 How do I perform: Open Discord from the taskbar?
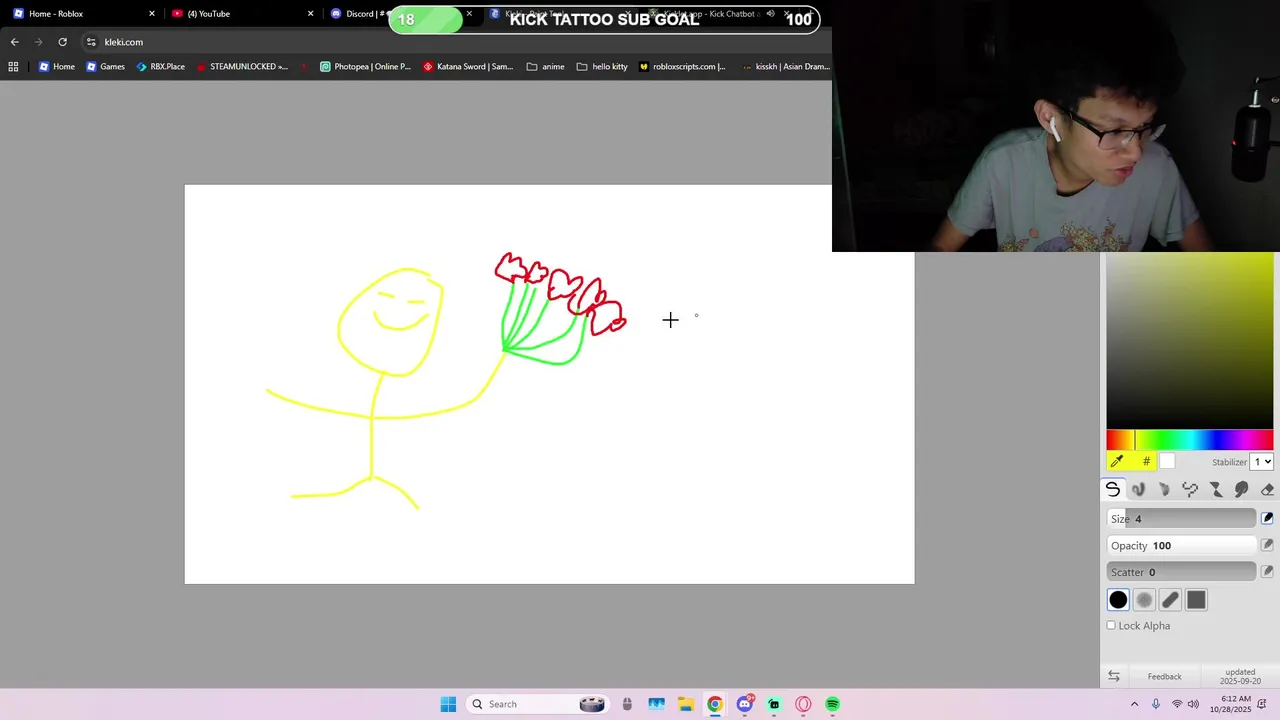pos(744,704)
